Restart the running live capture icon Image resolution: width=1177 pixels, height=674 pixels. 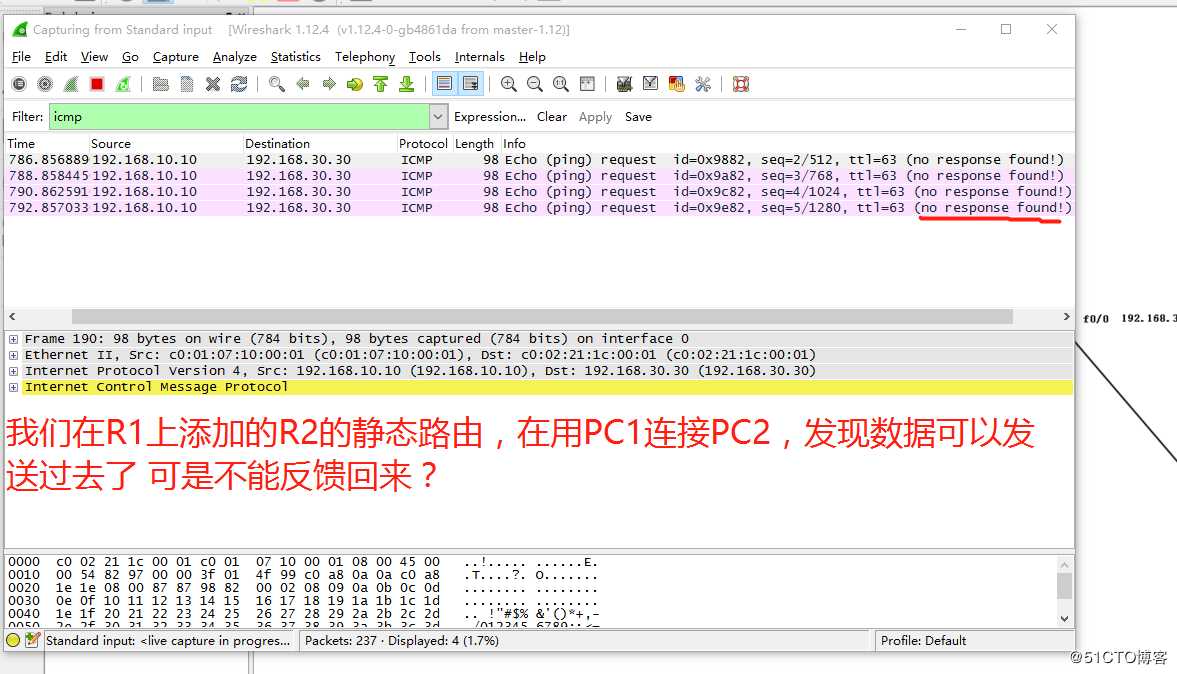coord(123,84)
